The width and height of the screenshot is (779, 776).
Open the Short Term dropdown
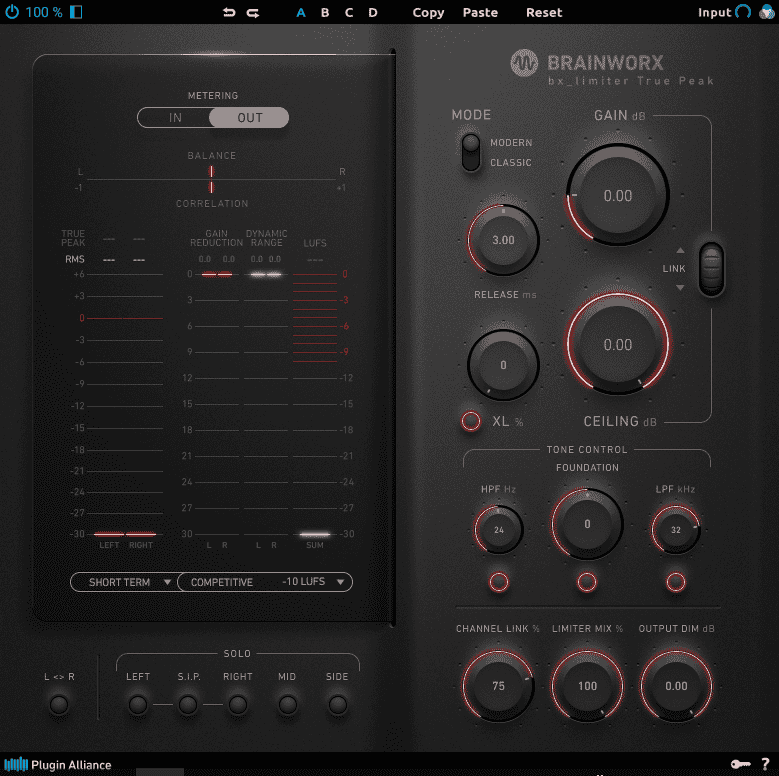[x=124, y=582]
